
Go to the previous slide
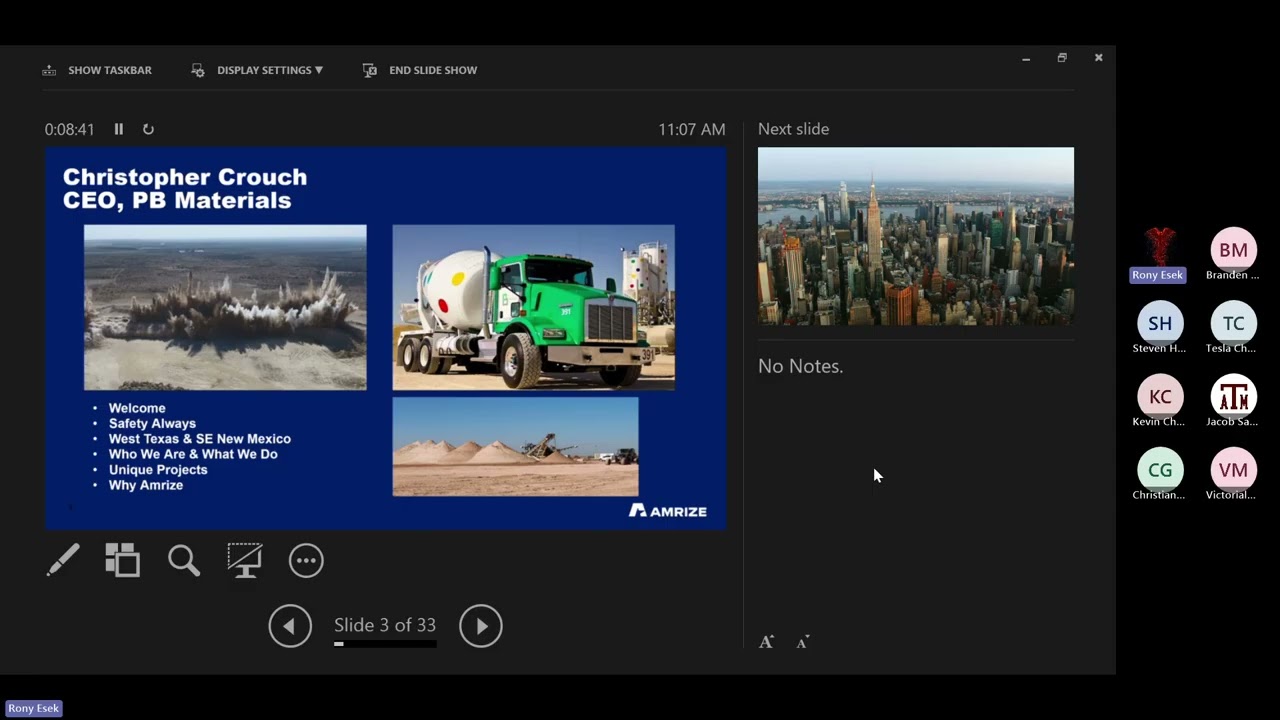(290, 626)
